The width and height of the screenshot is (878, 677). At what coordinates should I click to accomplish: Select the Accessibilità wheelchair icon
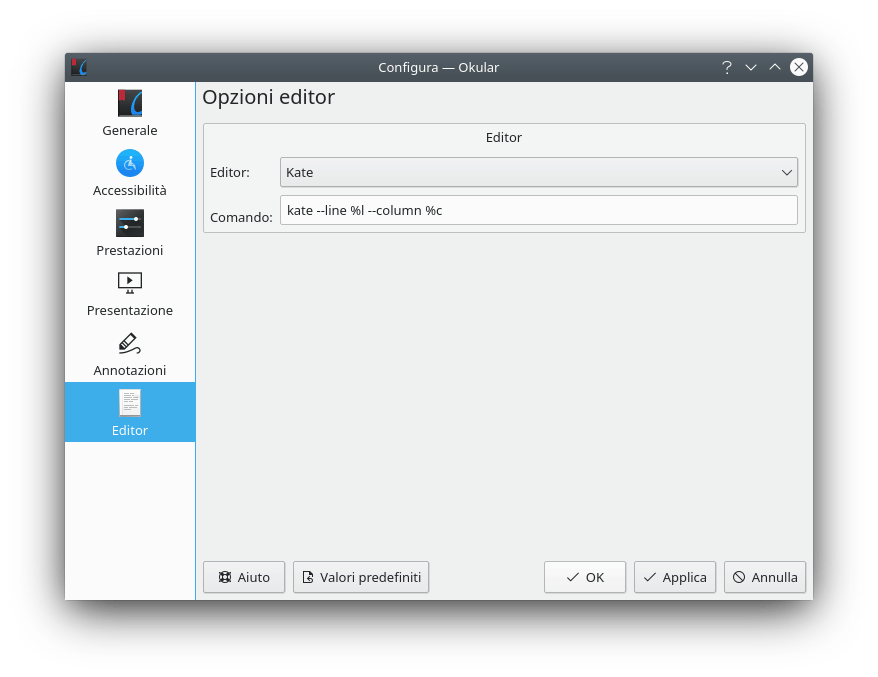coord(130,163)
